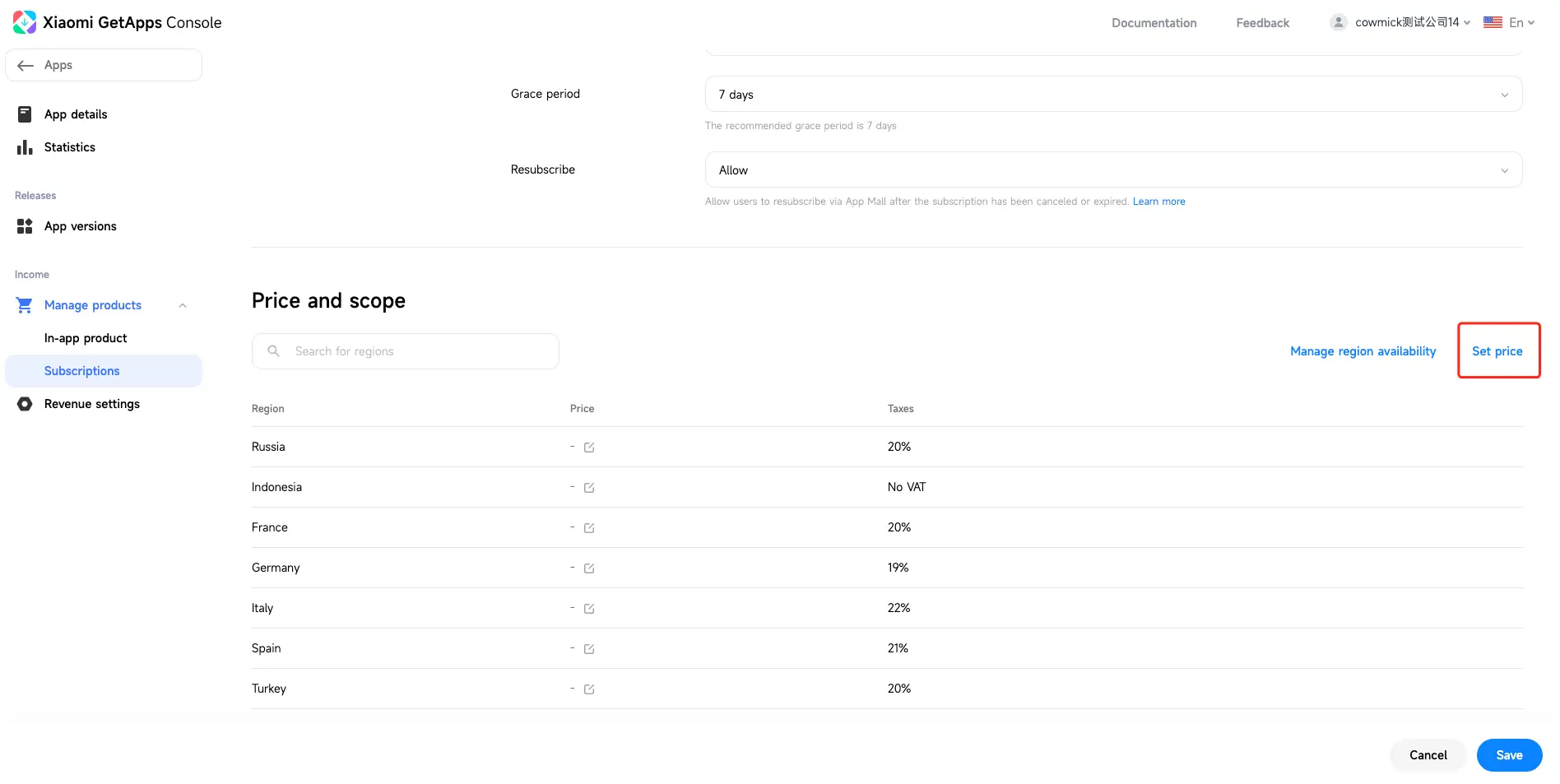Open the Grace period dropdown

[x=1113, y=95]
